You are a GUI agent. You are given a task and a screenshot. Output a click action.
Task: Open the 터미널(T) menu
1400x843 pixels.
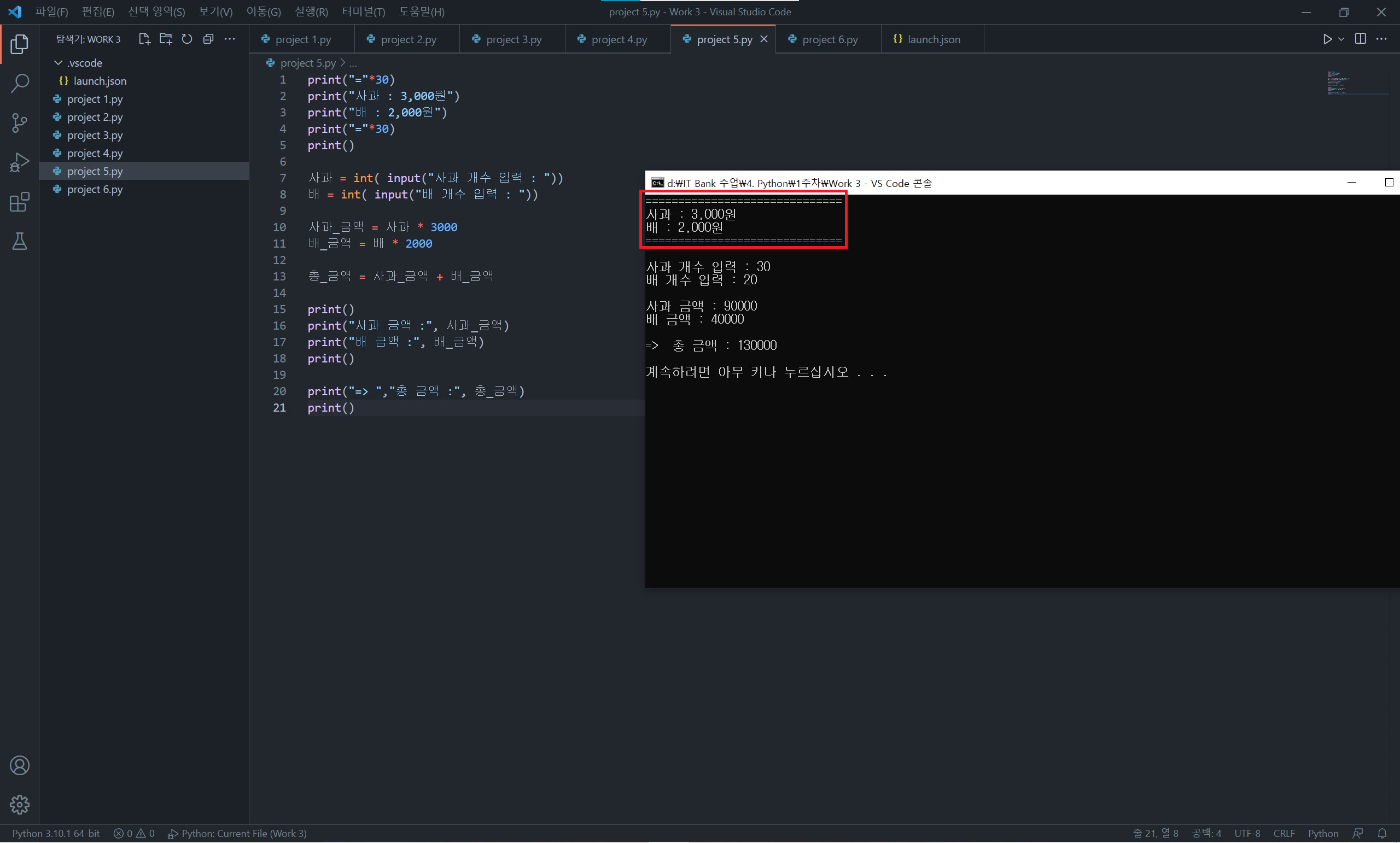coord(363,11)
